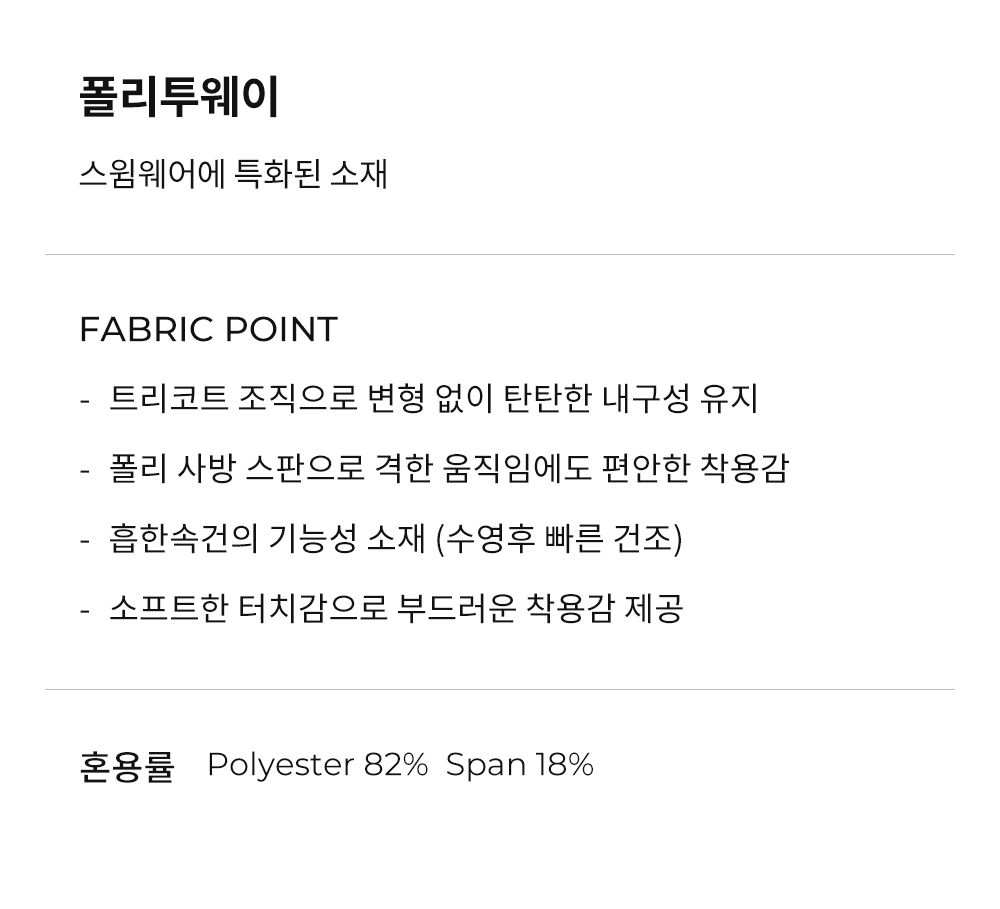Click the divider line above 혼용률
The width and height of the screenshot is (1000, 909).
click(x=500, y=690)
